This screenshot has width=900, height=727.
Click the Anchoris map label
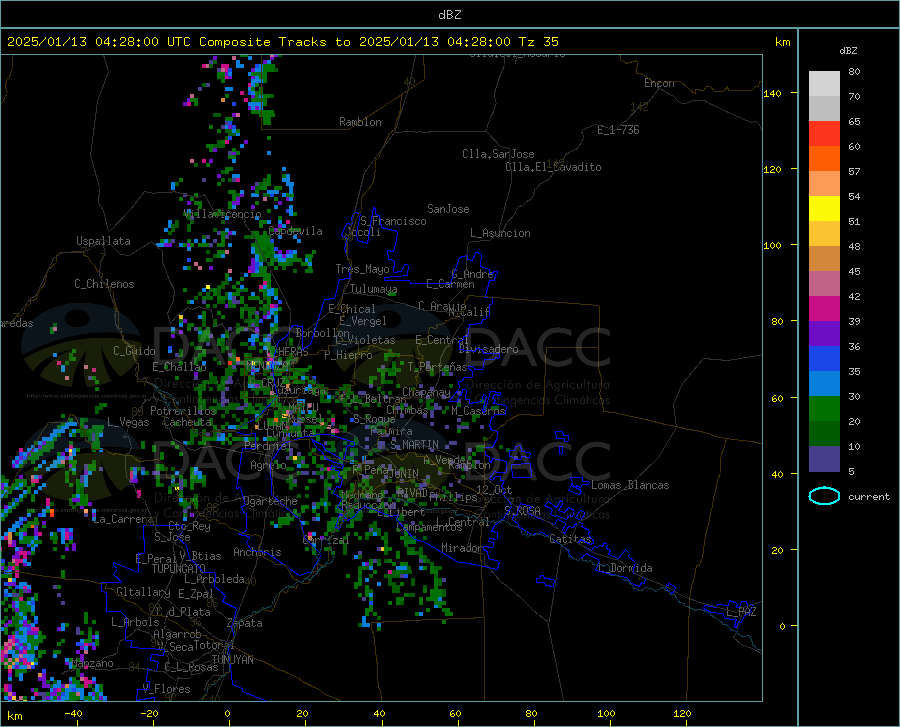(257, 552)
